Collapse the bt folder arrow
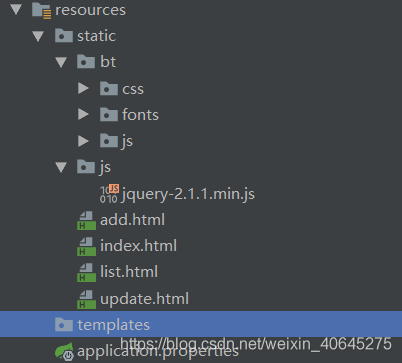402x363 pixels. coord(61,62)
